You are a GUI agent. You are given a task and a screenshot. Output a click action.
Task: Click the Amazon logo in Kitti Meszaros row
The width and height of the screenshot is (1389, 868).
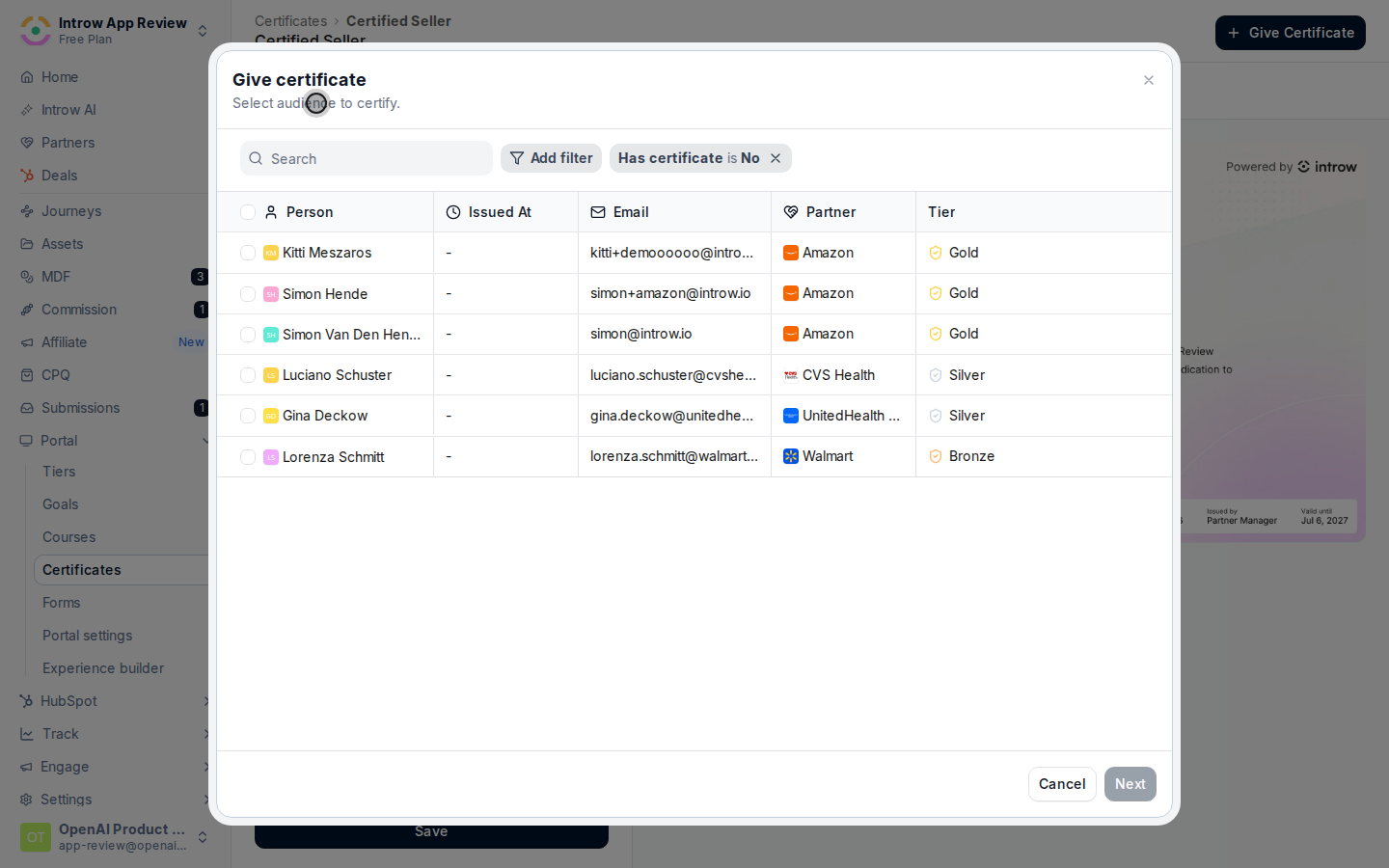[791, 253]
